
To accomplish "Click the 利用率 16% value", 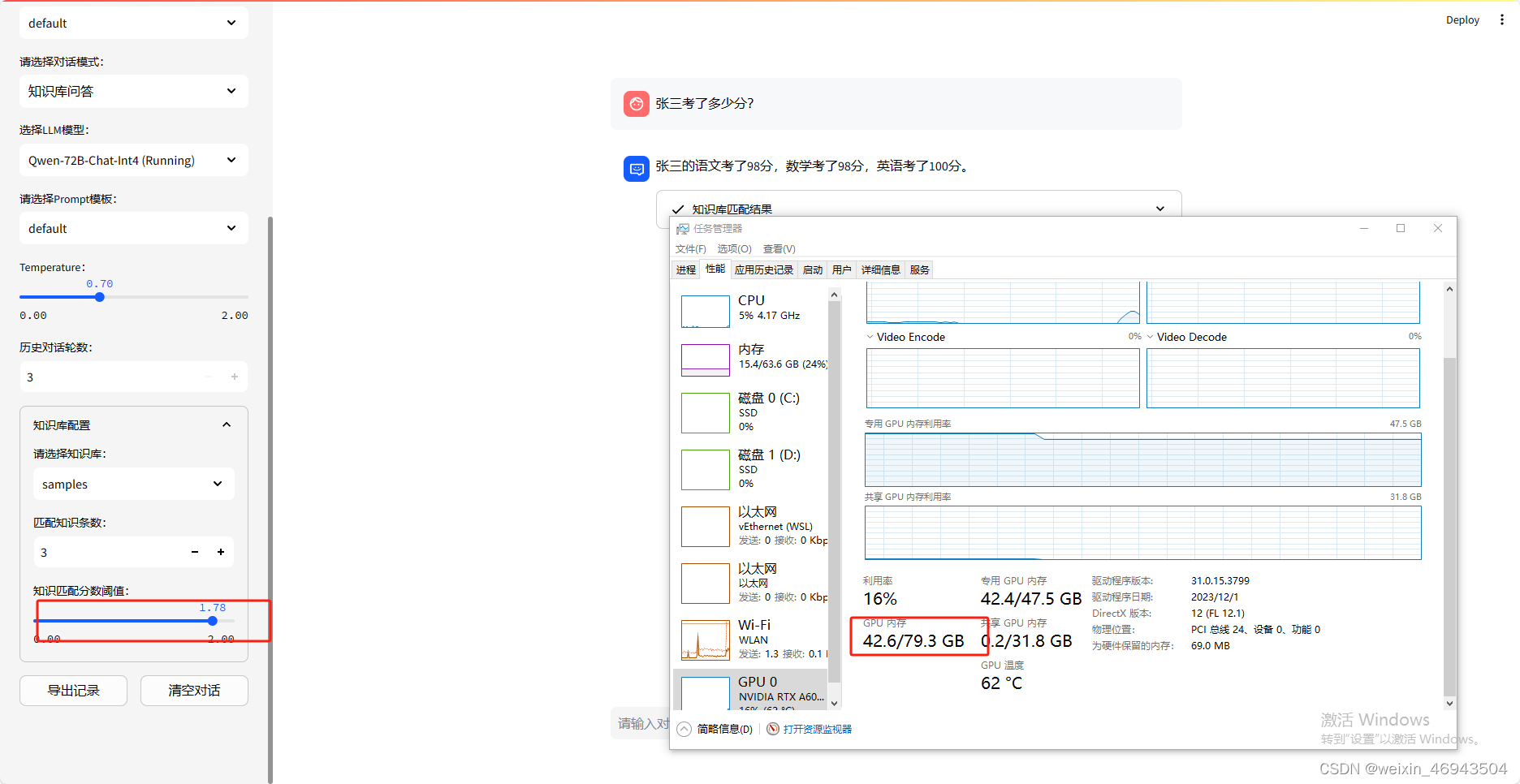I will [x=880, y=599].
